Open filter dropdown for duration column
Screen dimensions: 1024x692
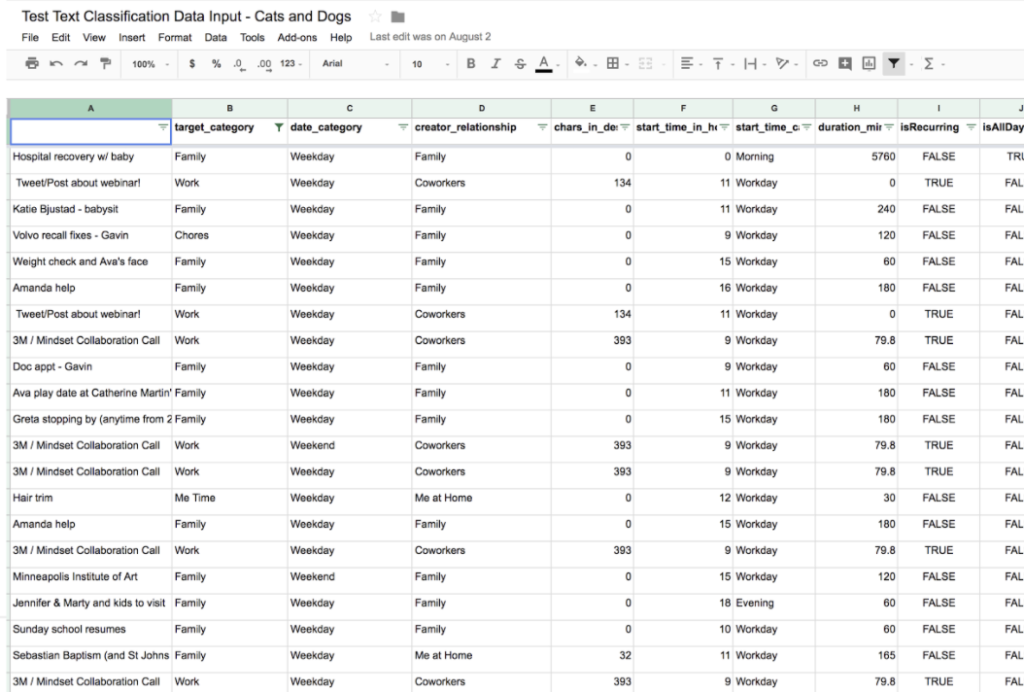coord(889,127)
